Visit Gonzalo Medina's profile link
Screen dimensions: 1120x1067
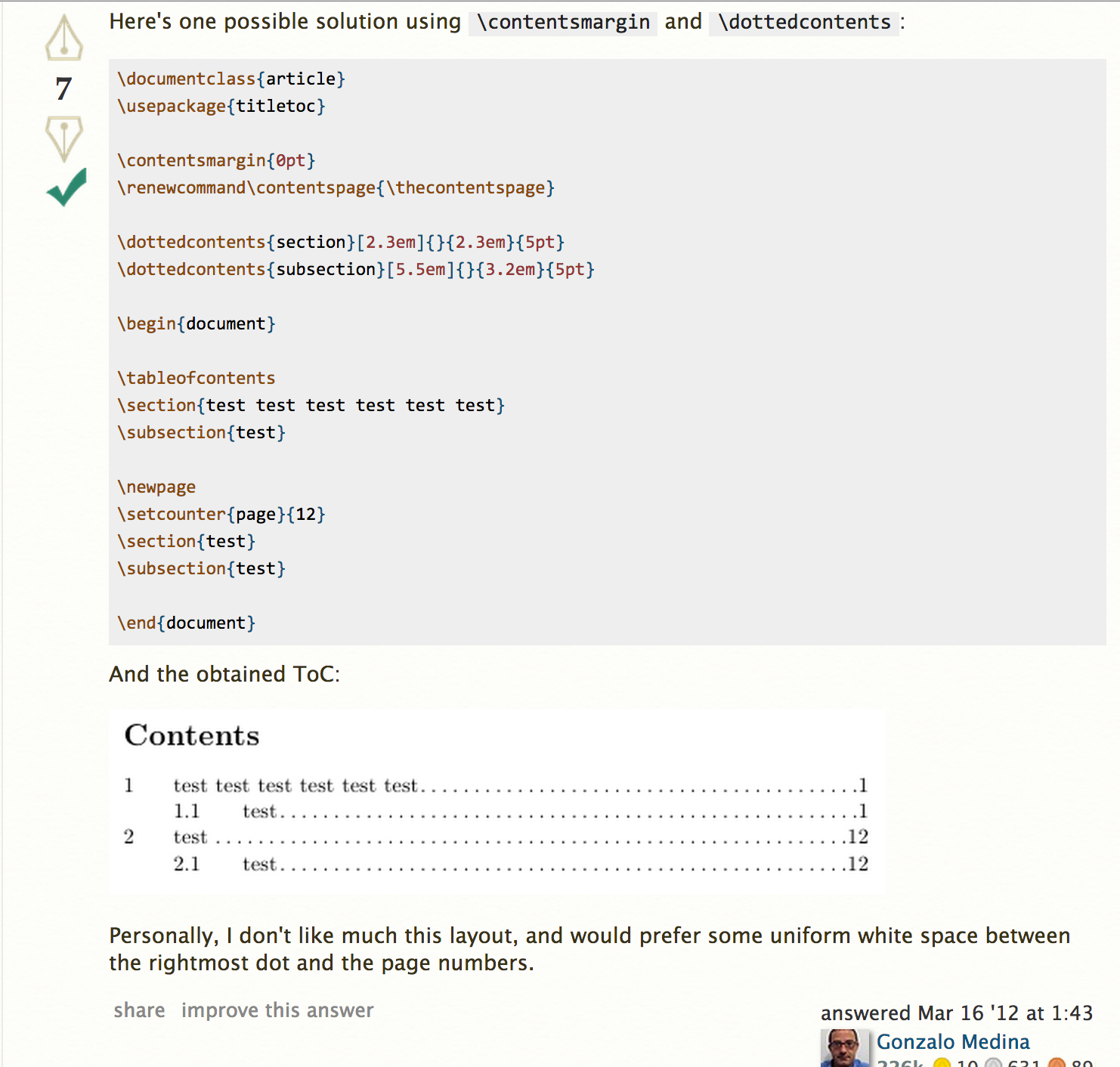[953, 1042]
